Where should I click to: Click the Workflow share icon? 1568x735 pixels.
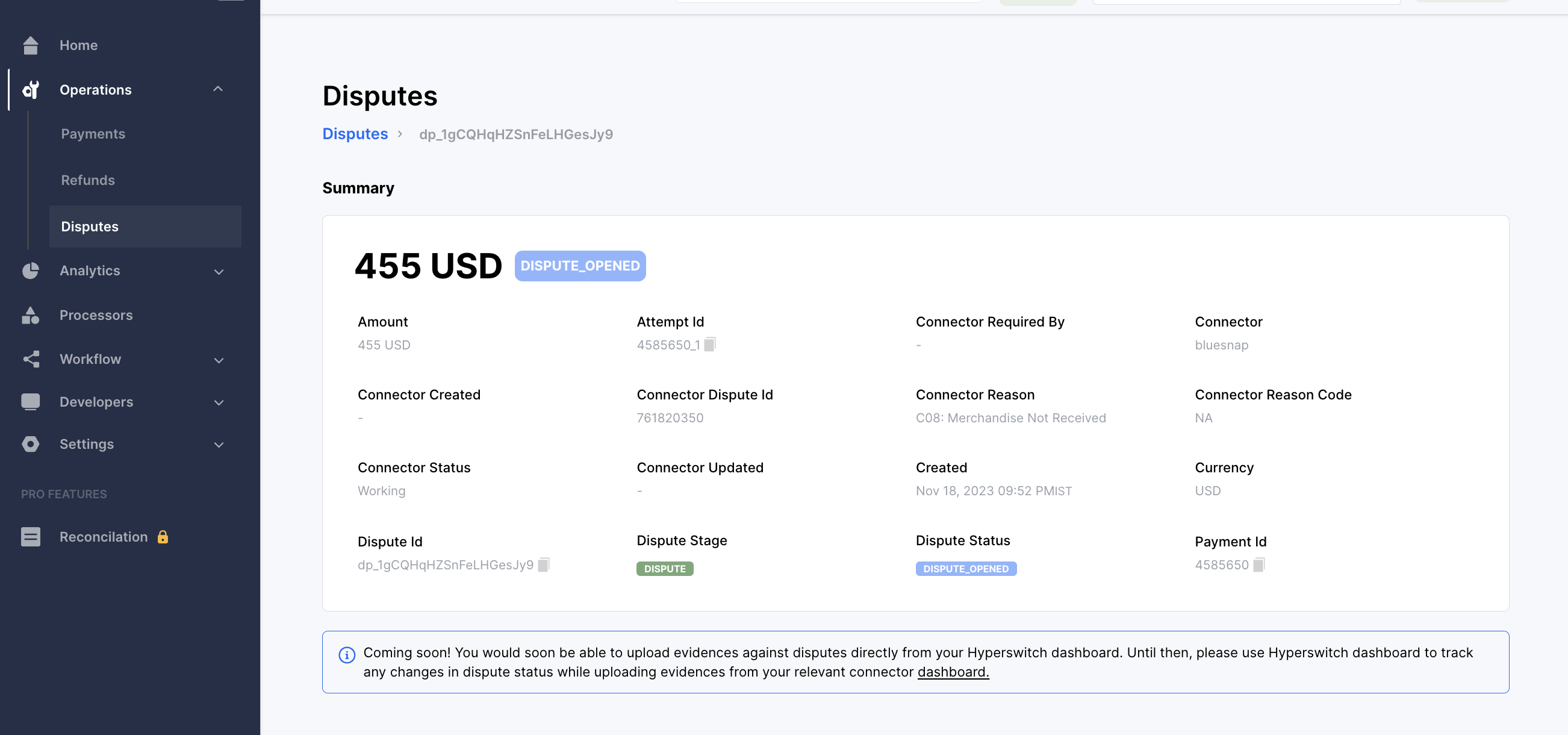(31, 359)
